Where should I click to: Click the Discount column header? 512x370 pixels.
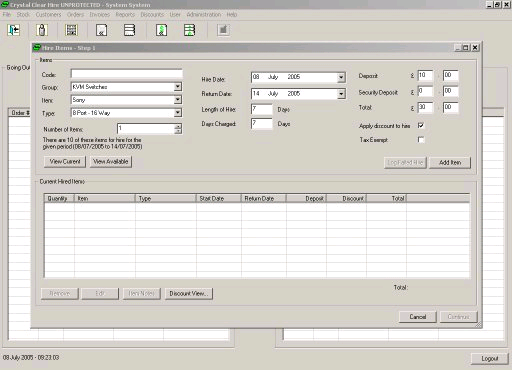pos(346,198)
